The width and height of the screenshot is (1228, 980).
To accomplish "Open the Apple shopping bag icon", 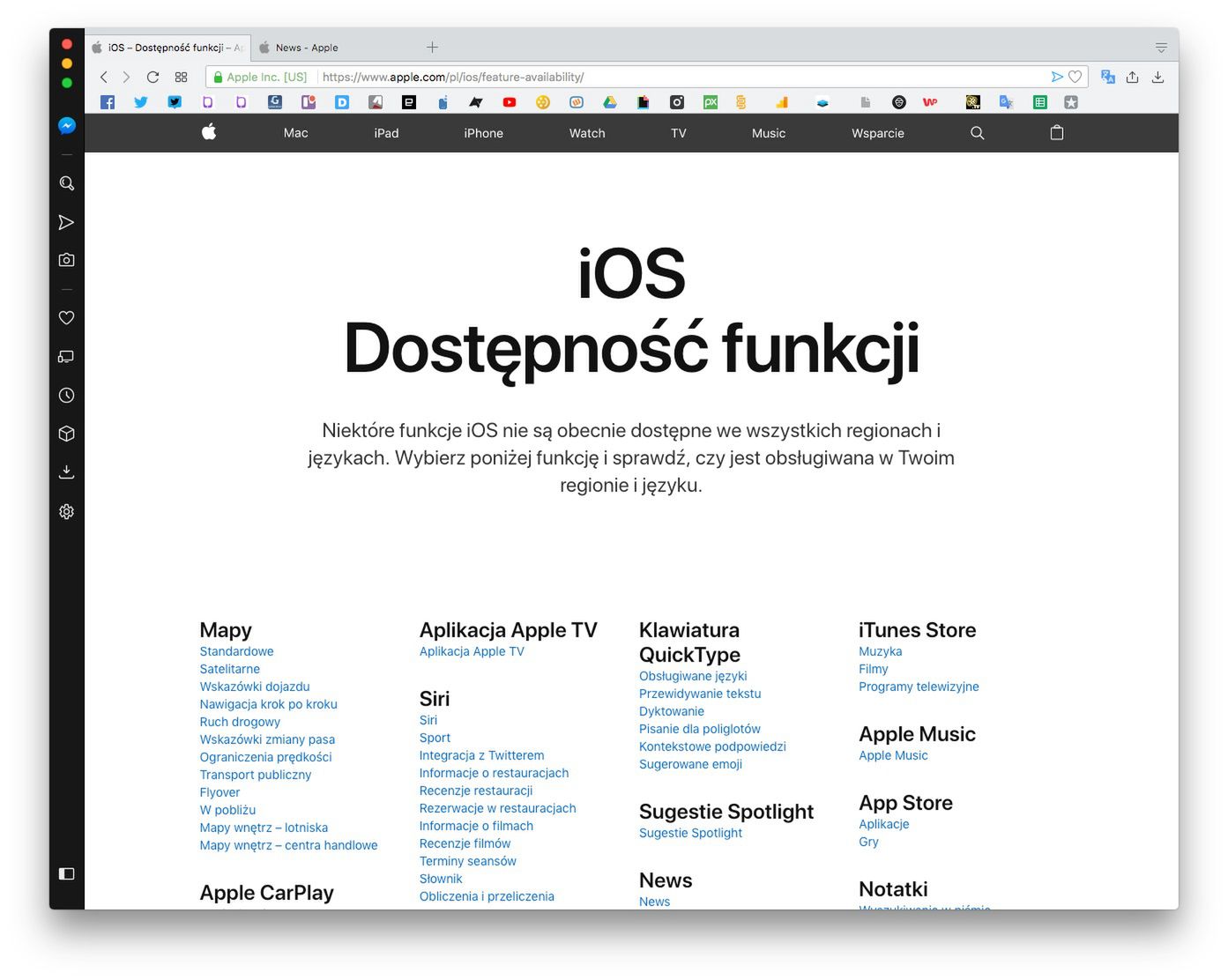I will (1057, 133).
